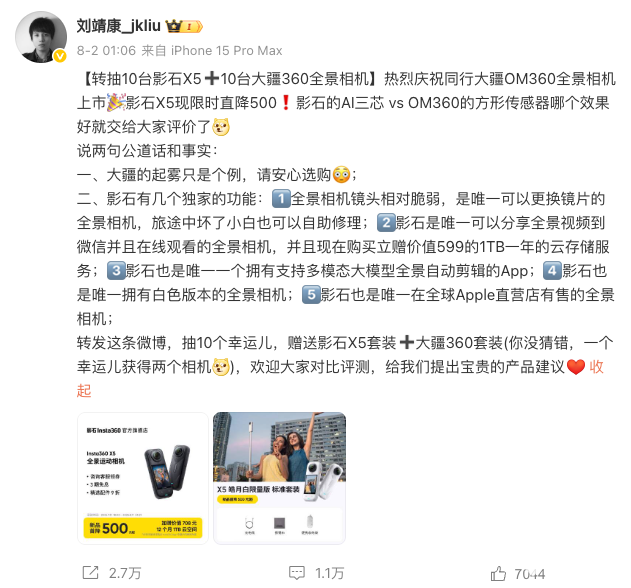
Task: Click the yellow verified badge on avatar
Action: [60, 56]
